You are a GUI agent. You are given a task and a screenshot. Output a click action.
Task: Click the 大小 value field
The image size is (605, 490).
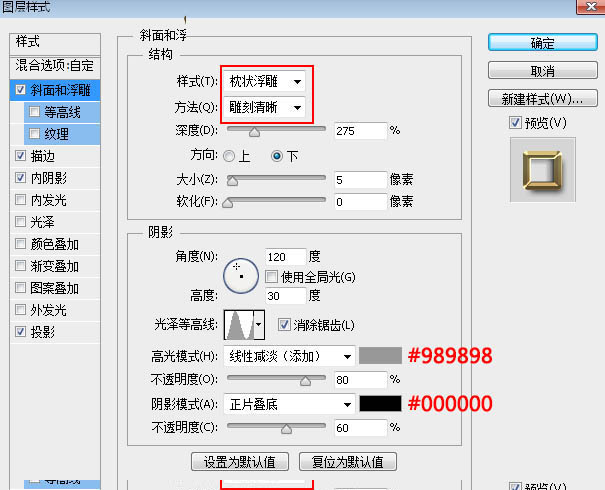[x=360, y=180]
